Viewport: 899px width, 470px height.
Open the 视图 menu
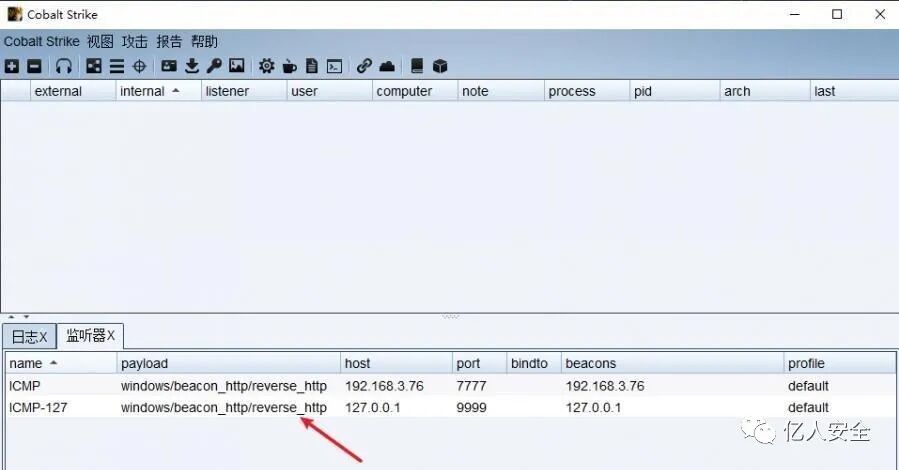click(100, 41)
